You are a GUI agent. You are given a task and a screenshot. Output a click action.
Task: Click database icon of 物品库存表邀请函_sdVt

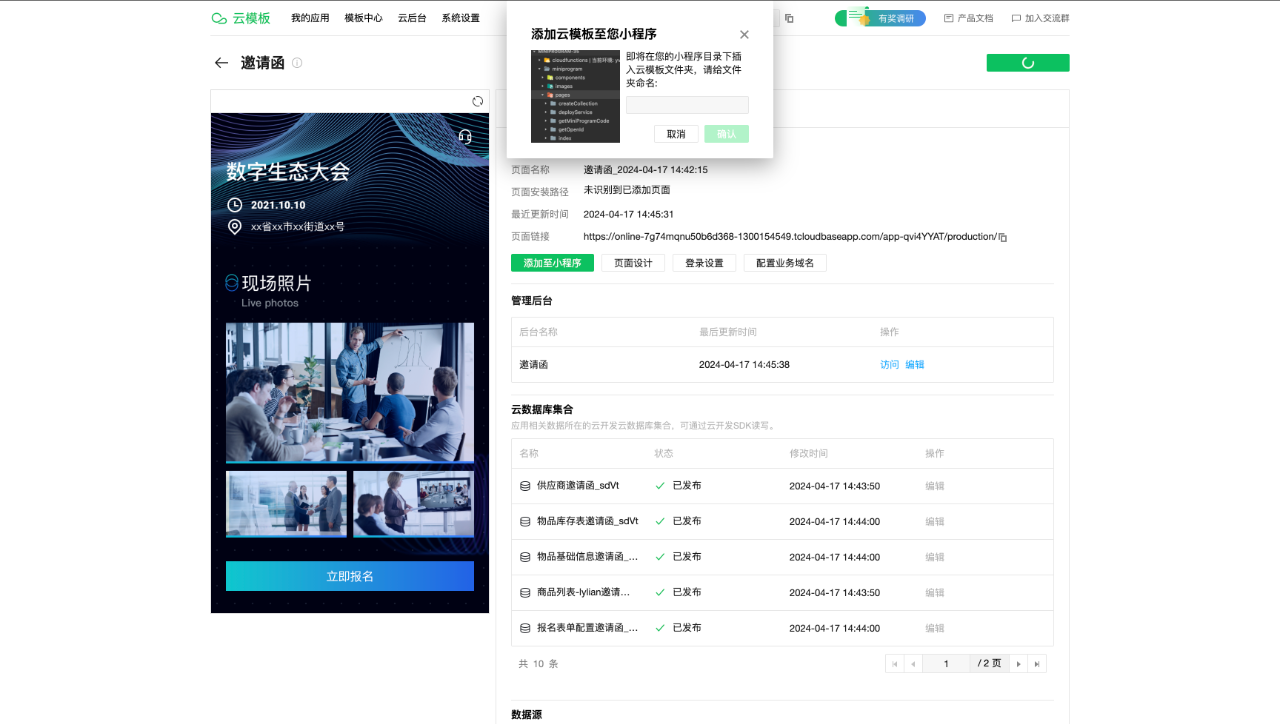525,522
